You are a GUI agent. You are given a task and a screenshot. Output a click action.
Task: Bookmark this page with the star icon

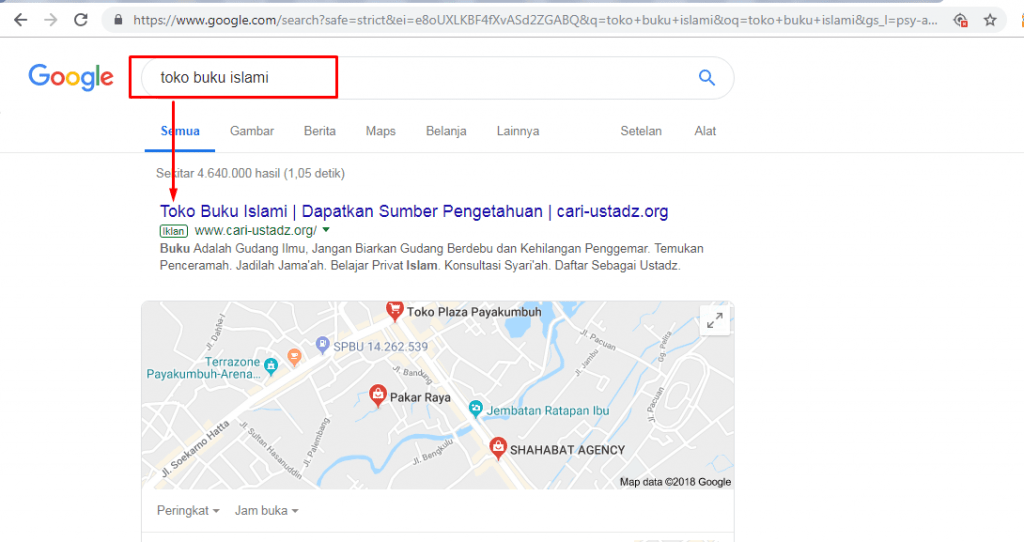[x=990, y=20]
